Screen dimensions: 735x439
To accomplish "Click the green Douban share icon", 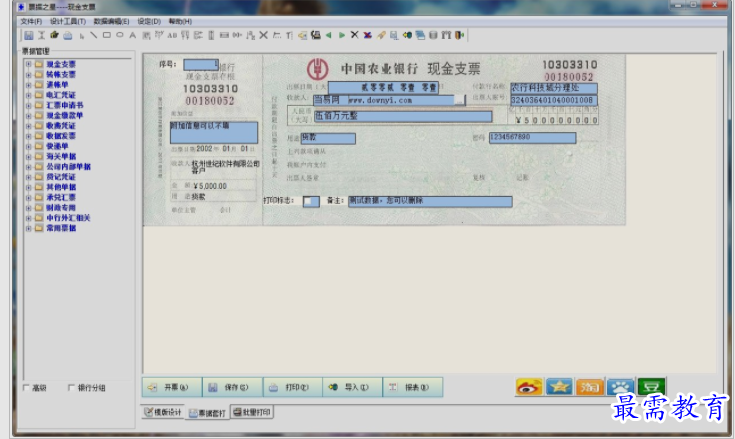I will click(651, 387).
